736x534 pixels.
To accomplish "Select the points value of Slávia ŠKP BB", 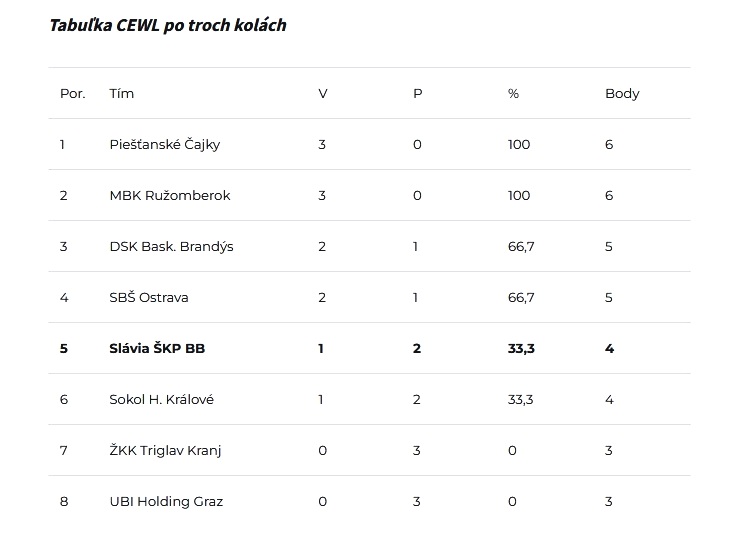I will 609,348.
